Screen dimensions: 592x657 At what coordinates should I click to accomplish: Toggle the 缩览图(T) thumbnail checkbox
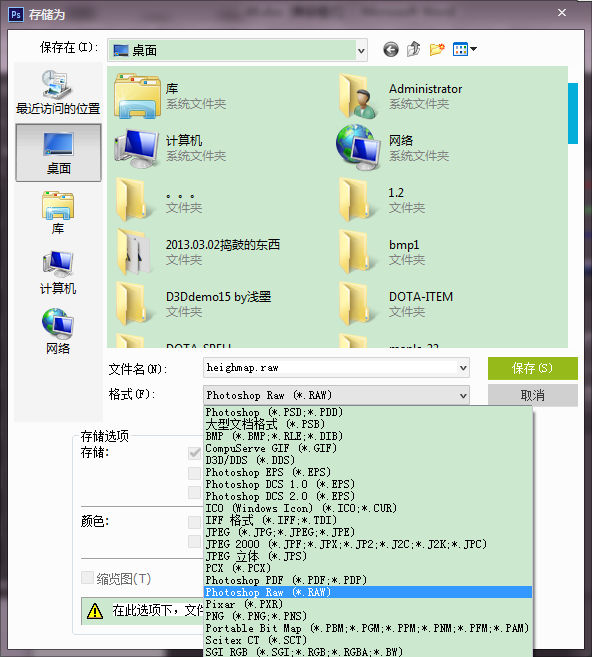coord(87,578)
